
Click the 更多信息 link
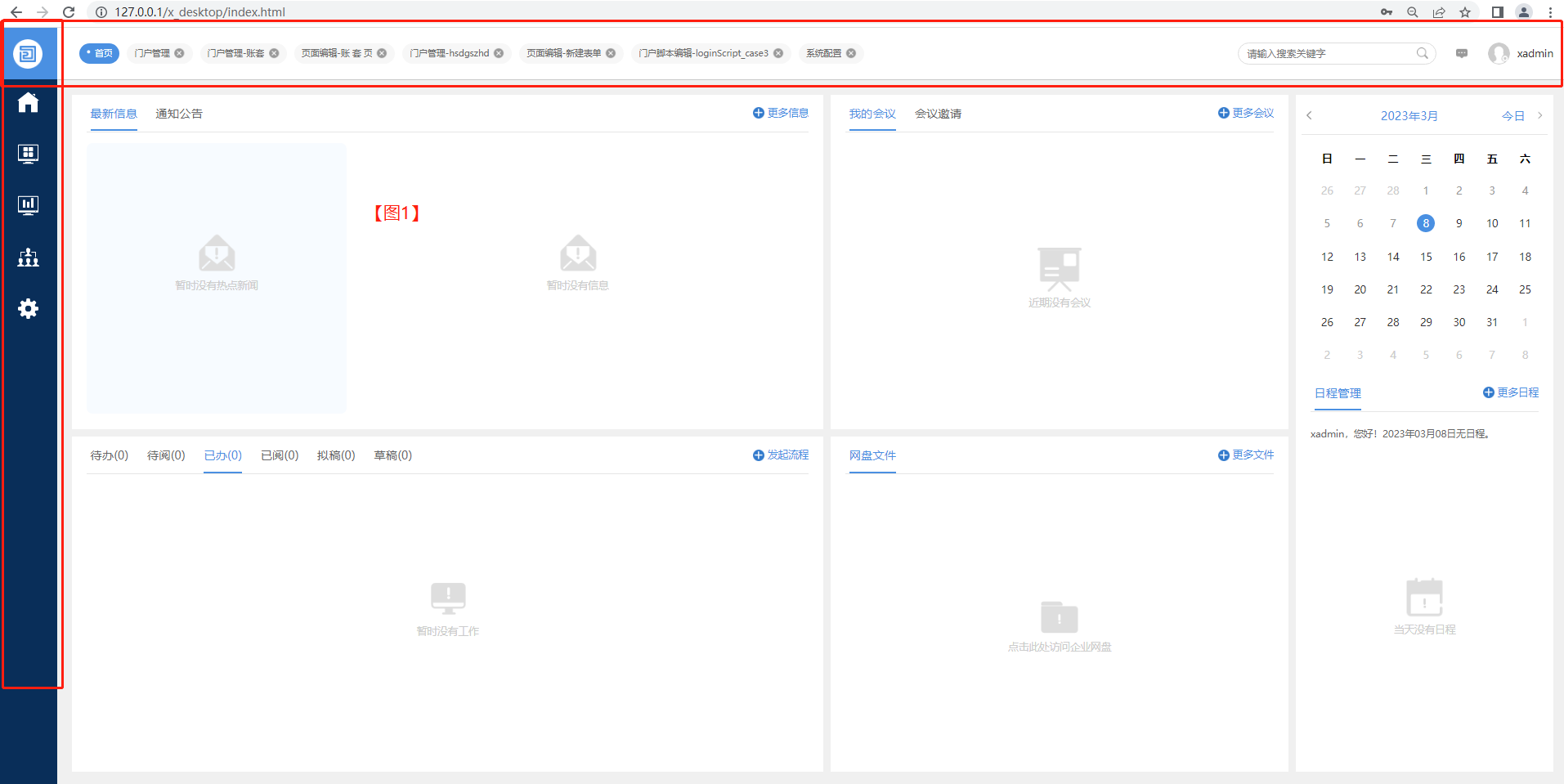[x=781, y=113]
